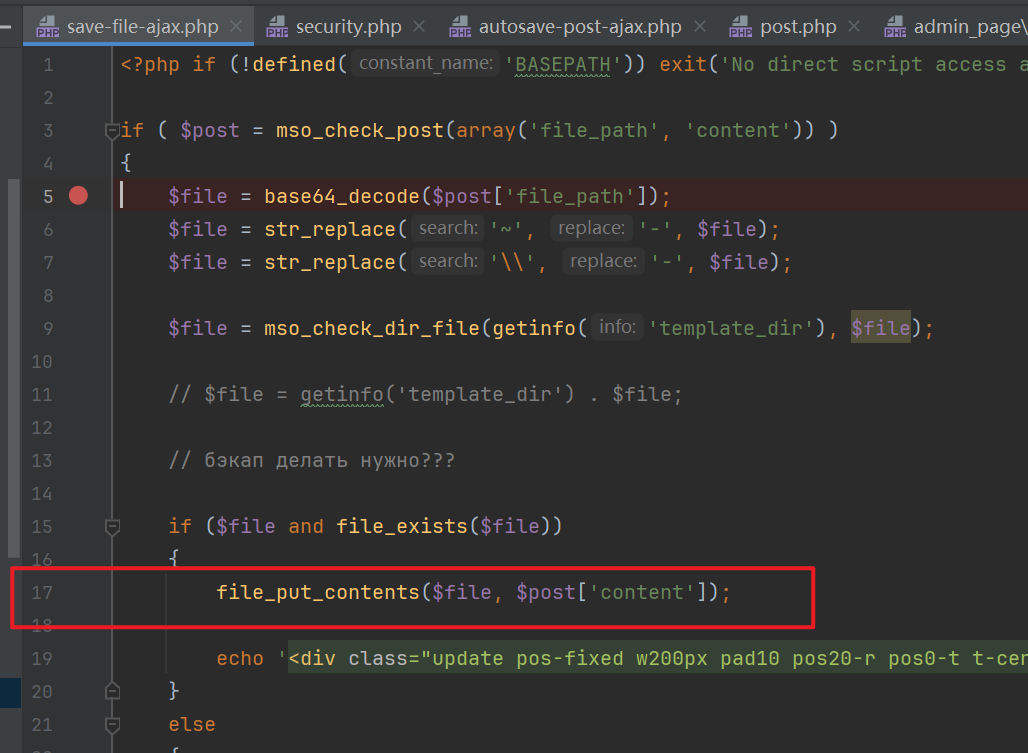Click the closing fold marker on line 20
1028x753 pixels.
point(112,691)
